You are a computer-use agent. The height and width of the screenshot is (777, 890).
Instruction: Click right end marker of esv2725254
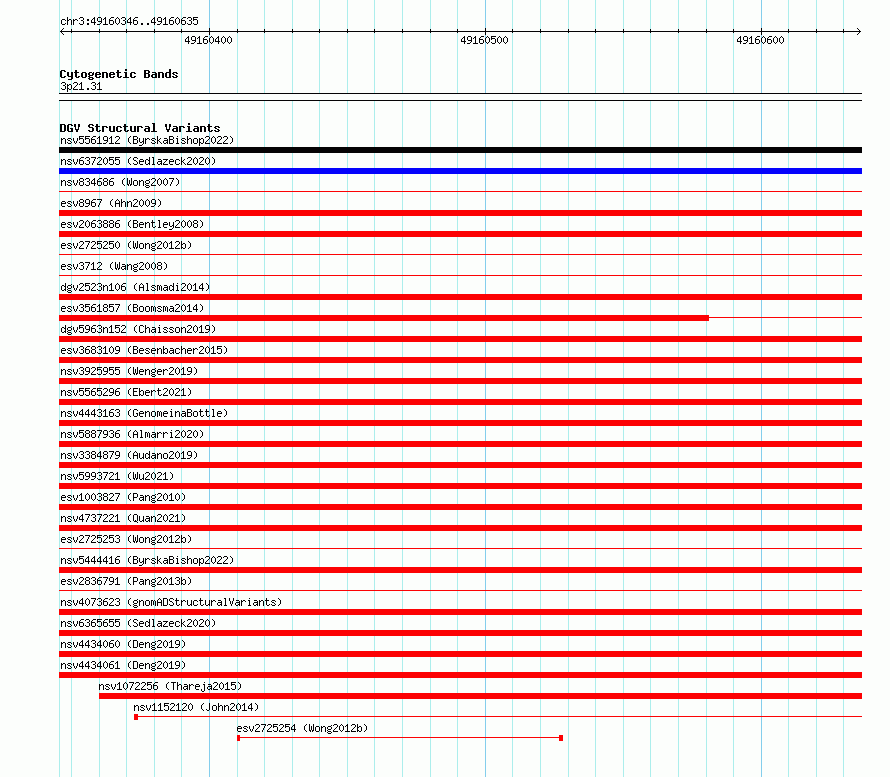(x=561, y=738)
